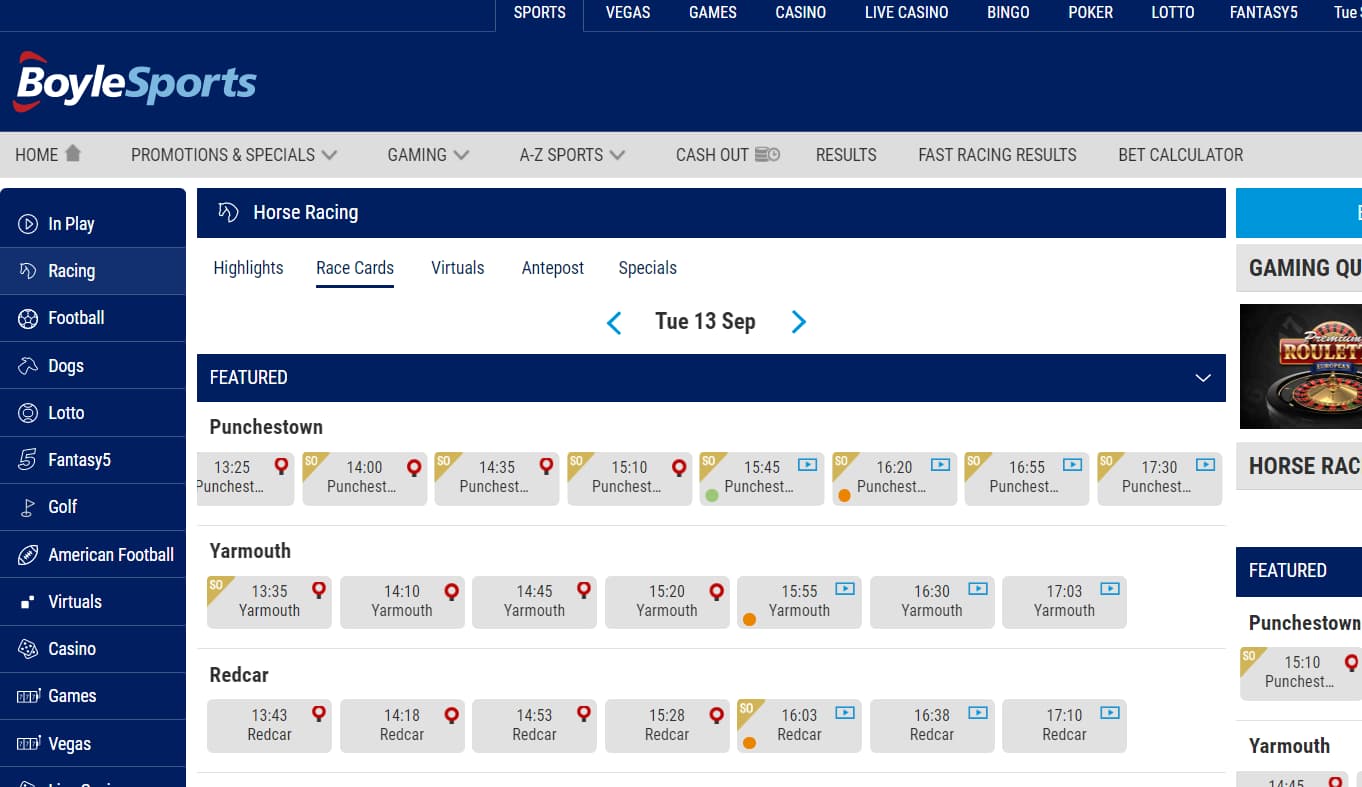Image resolution: width=1362 pixels, height=787 pixels.
Task: Click the In Play sidebar icon
Action: [x=28, y=224]
